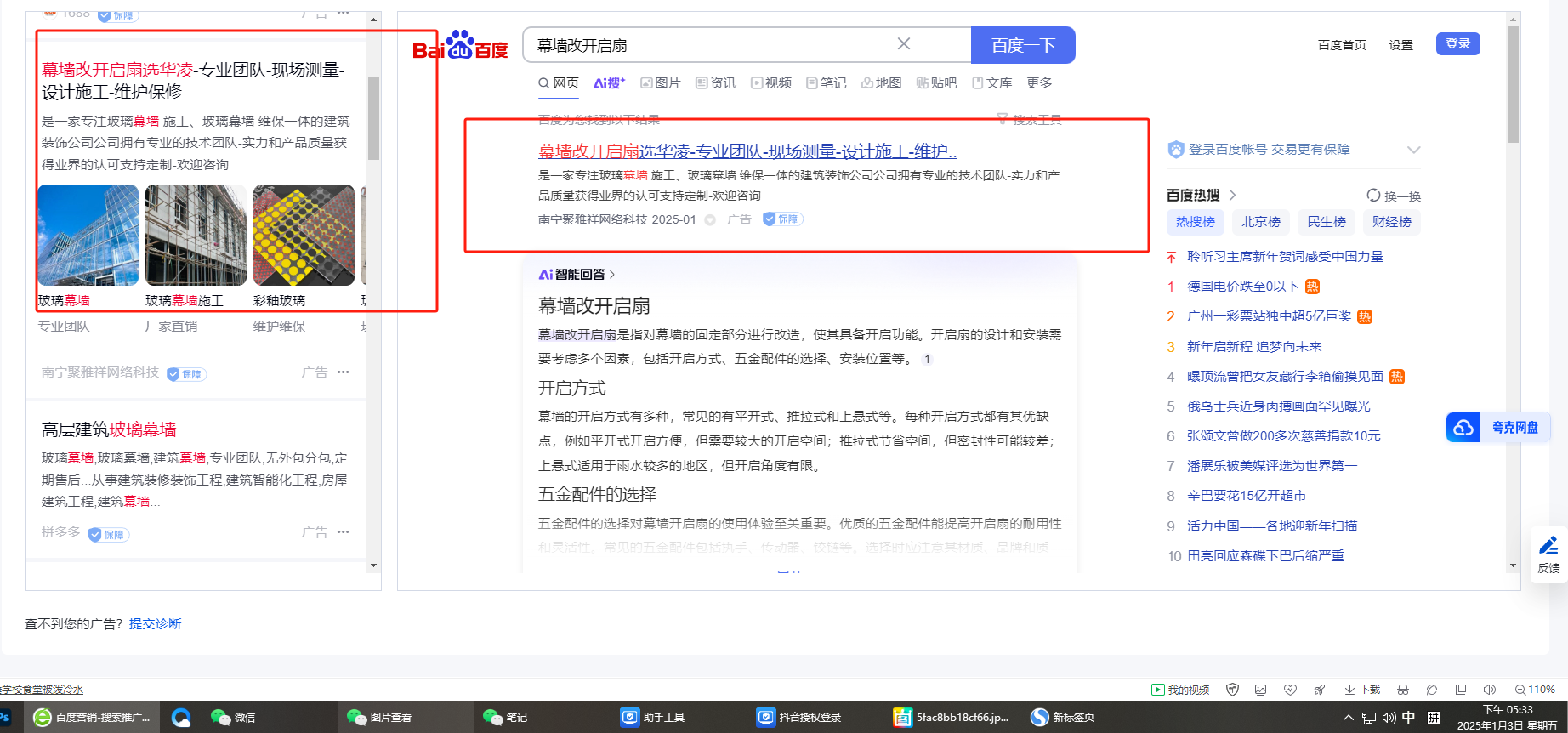Clear the search box with the X icon

tap(904, 44)
